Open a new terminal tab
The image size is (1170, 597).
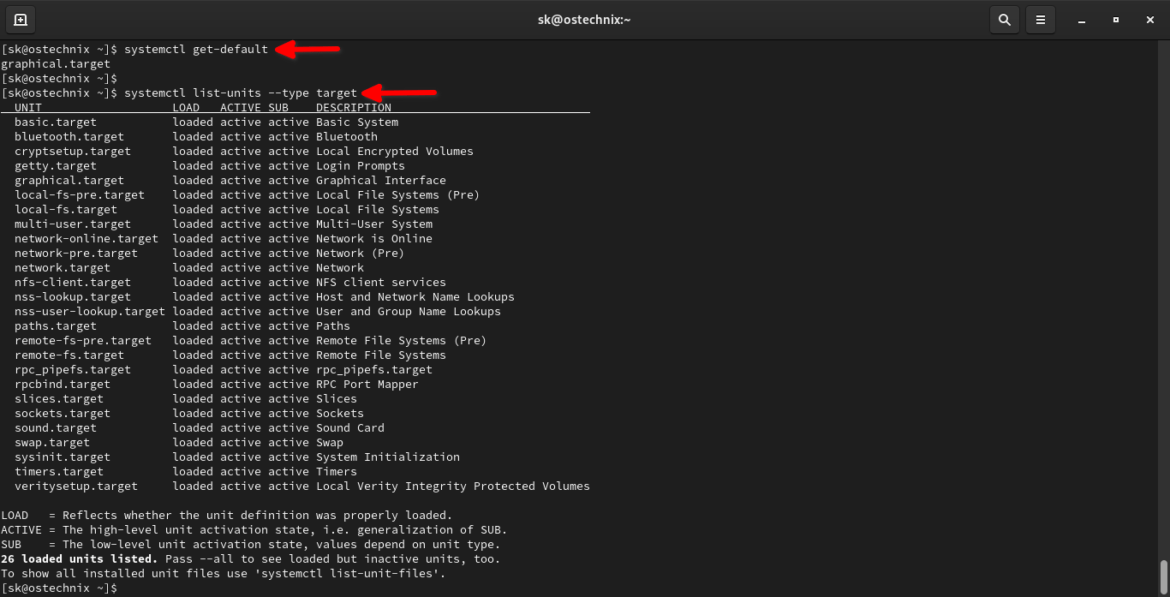point(20,19)
